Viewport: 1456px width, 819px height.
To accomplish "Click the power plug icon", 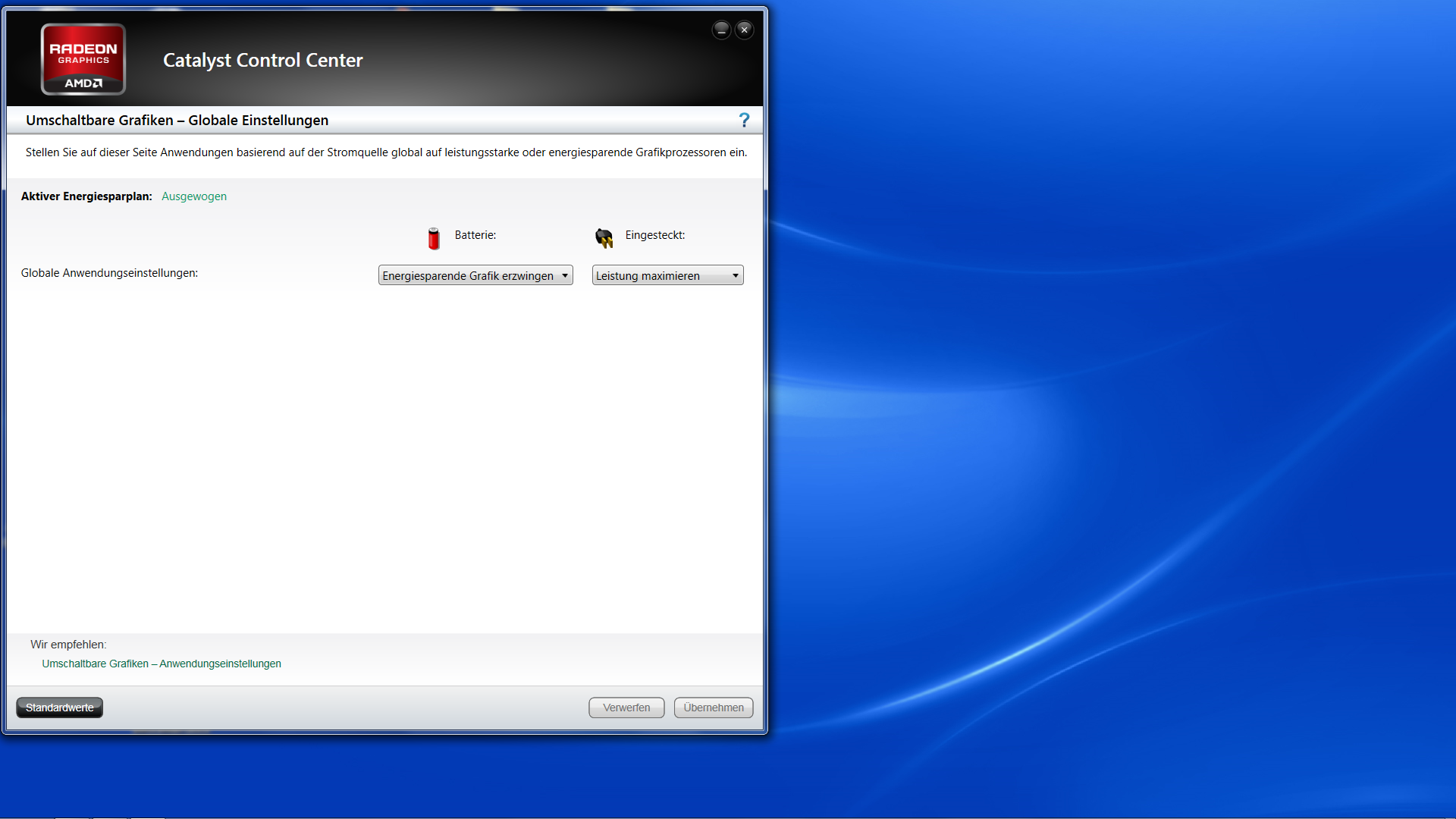I will point(604,238).
